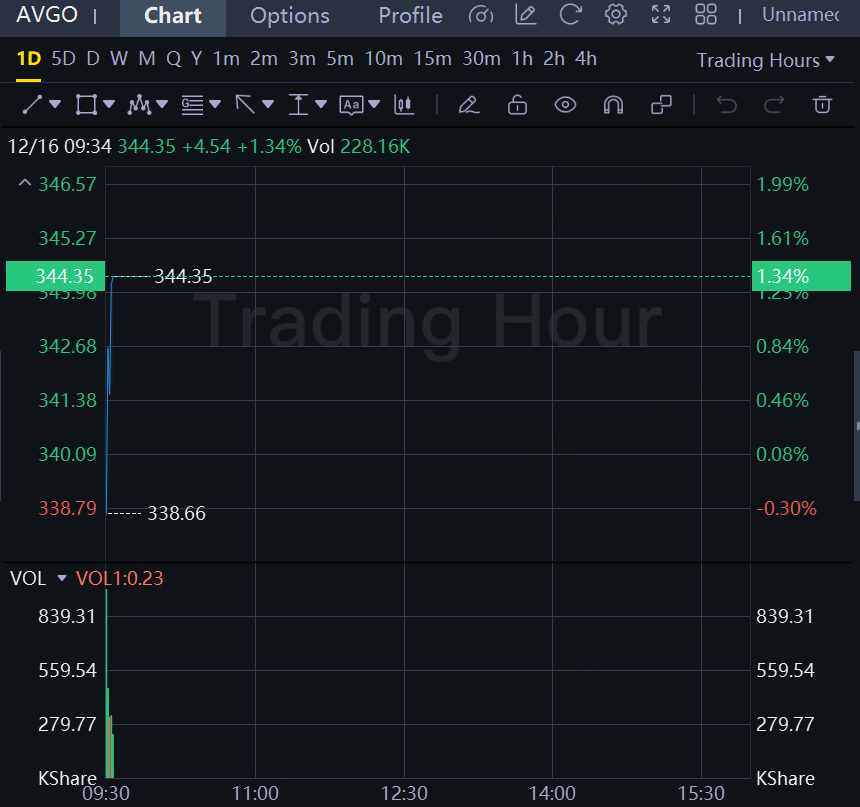
Task: Open the quote dial icon next to Profile
Action: pos(480,15)
